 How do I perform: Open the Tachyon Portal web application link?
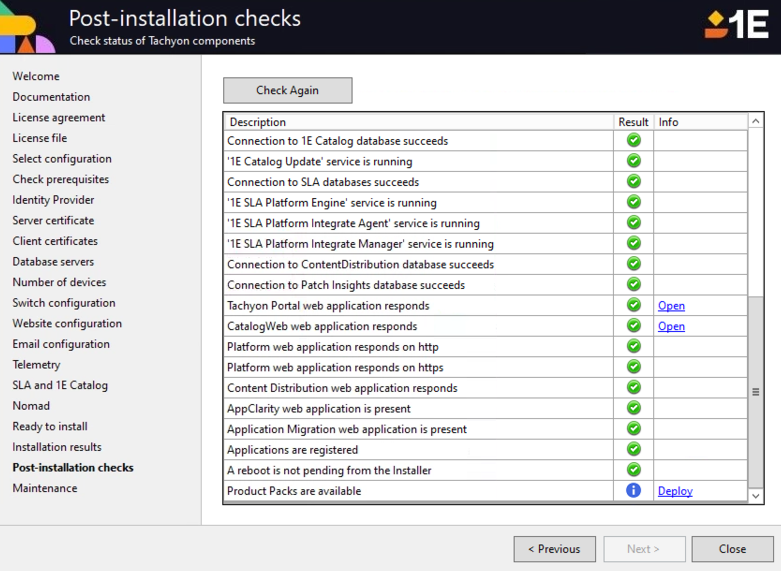(x=671, y=306)
